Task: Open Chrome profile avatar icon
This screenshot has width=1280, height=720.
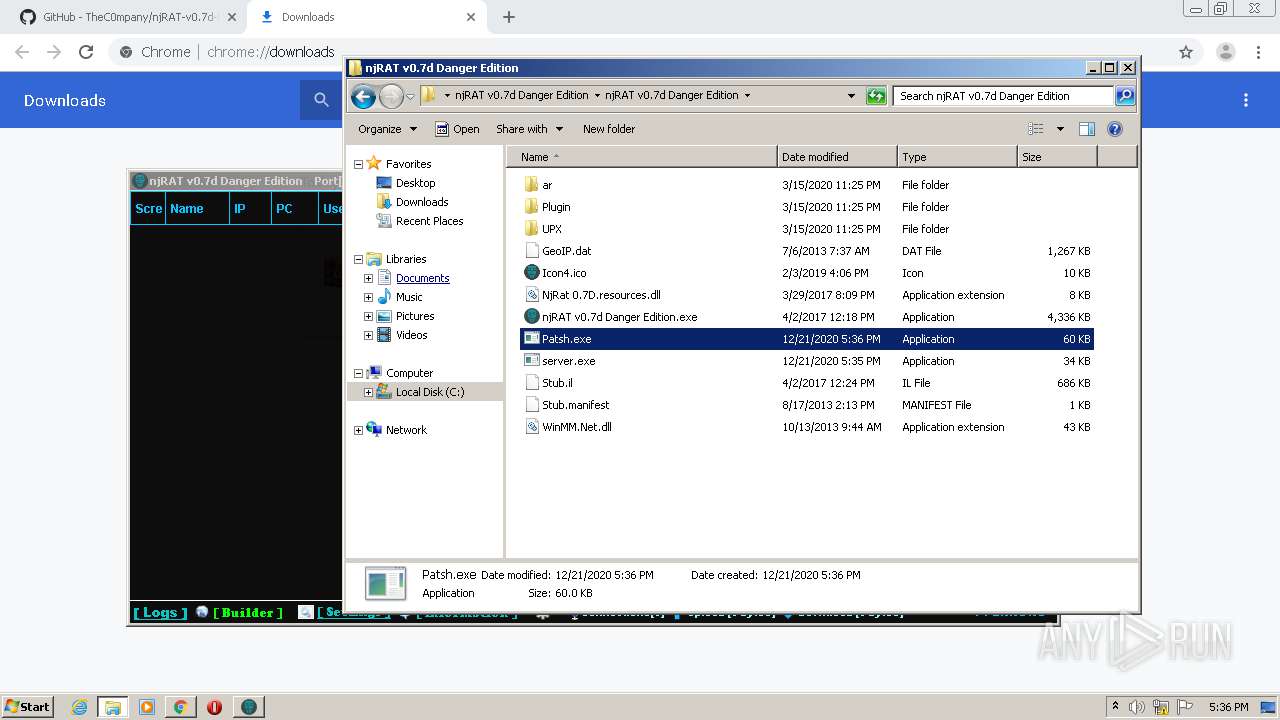Action: pyautogui.click(x=1226, y=52)
